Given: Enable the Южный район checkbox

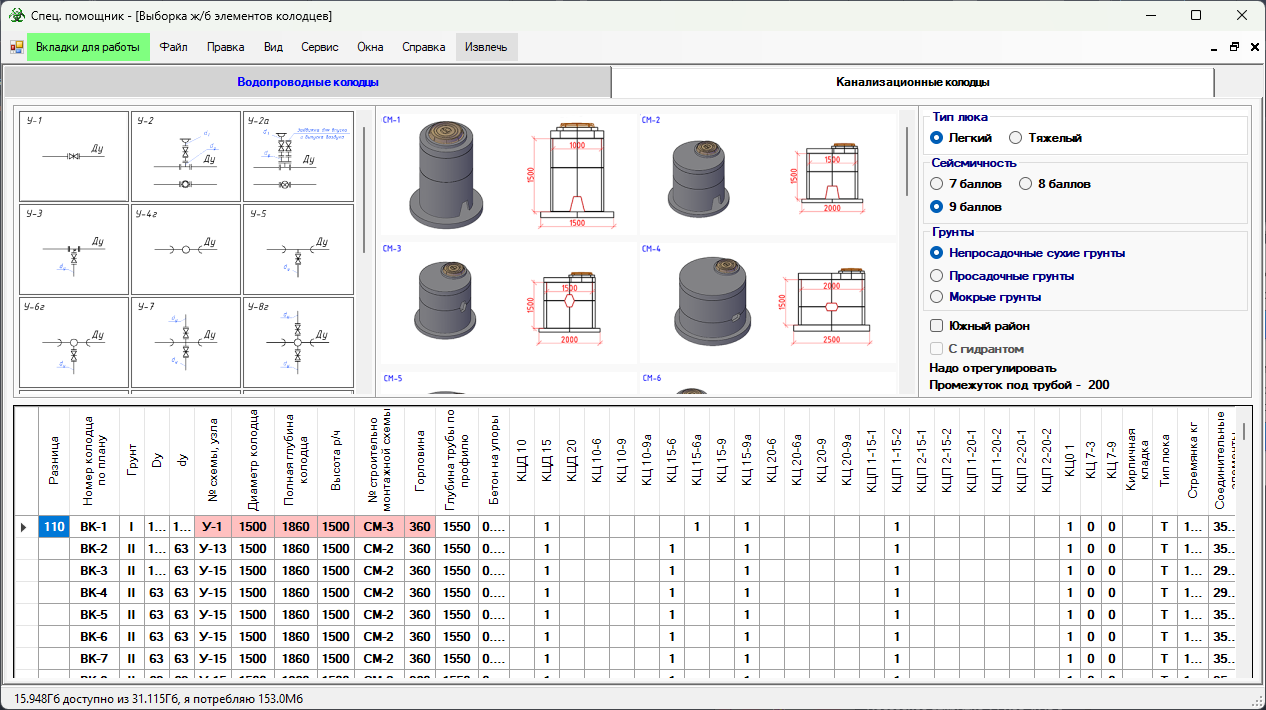Looking at the screenshot, I should [x=937, y=326].
